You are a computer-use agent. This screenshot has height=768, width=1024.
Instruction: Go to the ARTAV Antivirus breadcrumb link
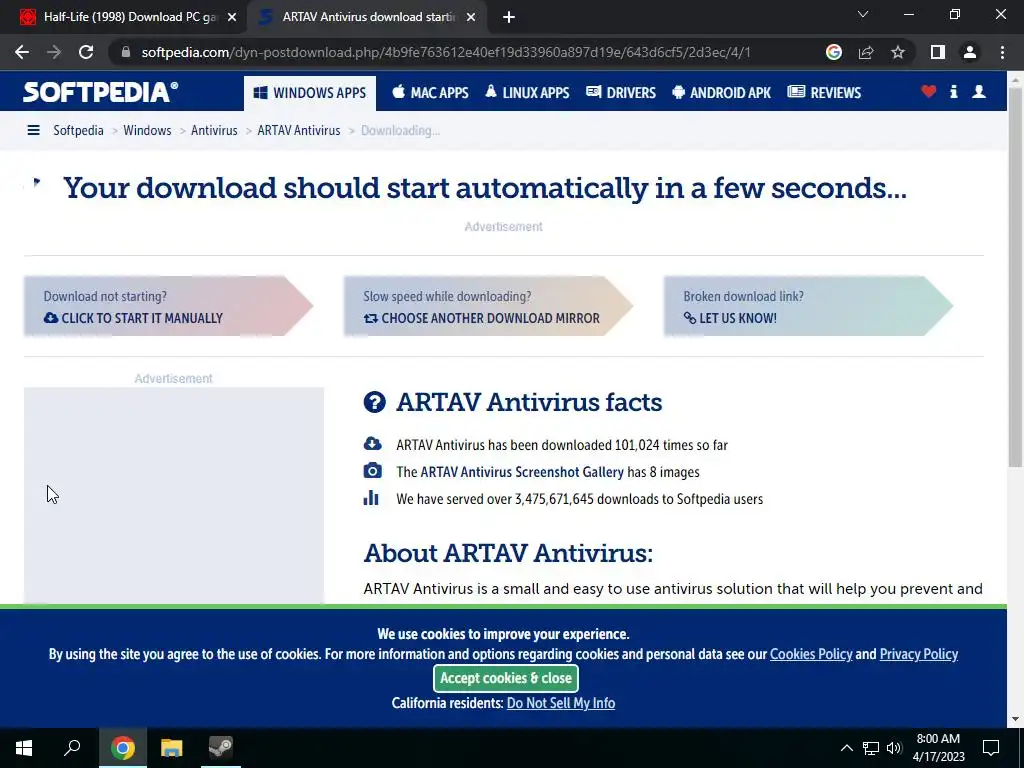(298, 131)
